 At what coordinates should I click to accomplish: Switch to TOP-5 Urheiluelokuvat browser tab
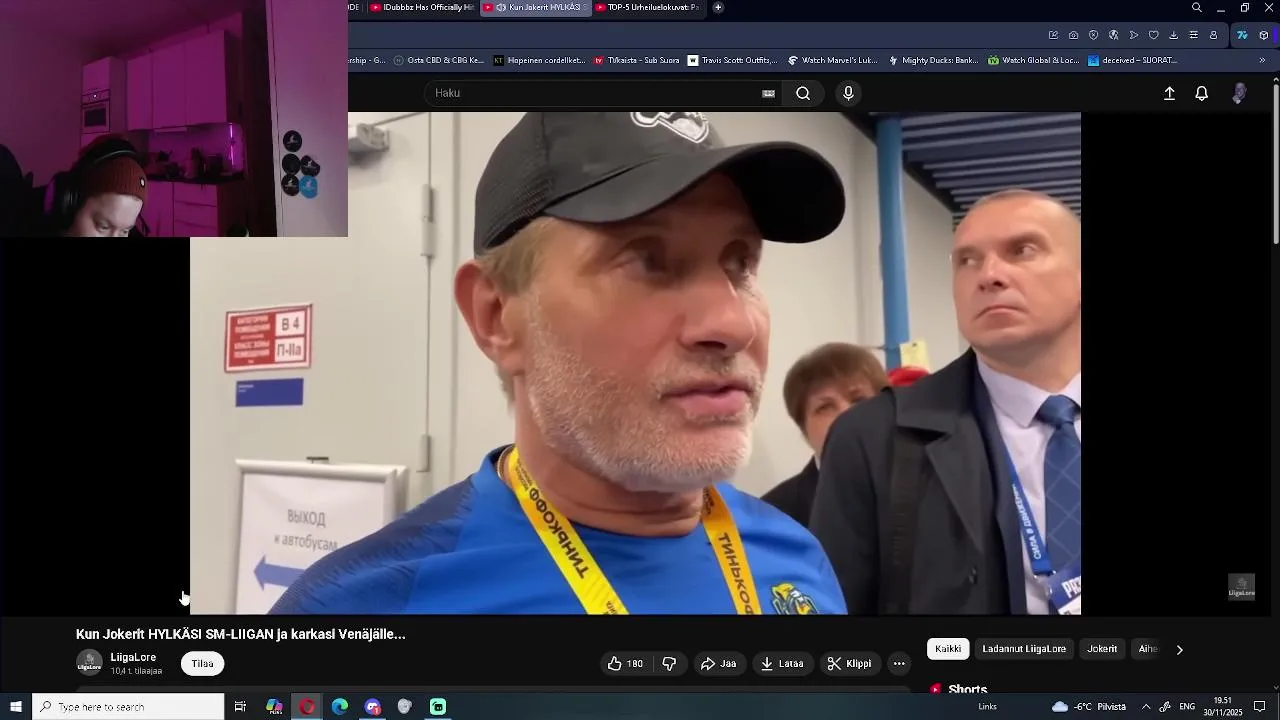[647, 7]
